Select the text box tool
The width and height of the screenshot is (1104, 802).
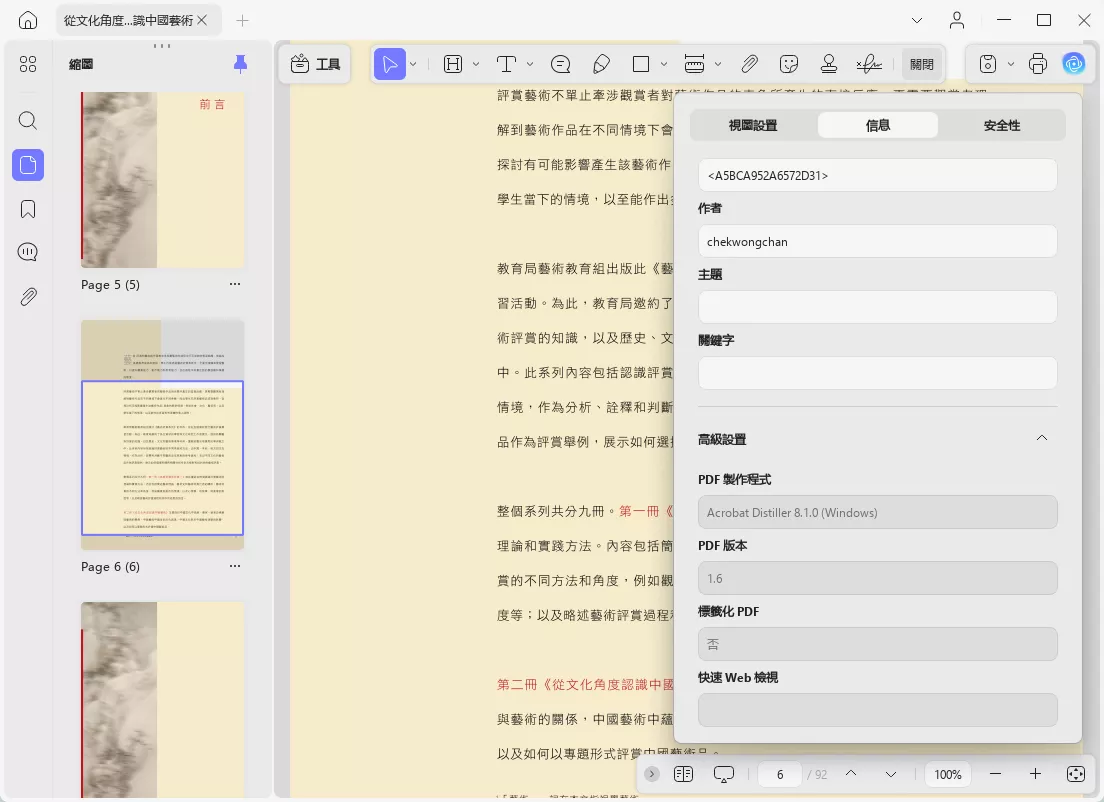pos(506,64)
